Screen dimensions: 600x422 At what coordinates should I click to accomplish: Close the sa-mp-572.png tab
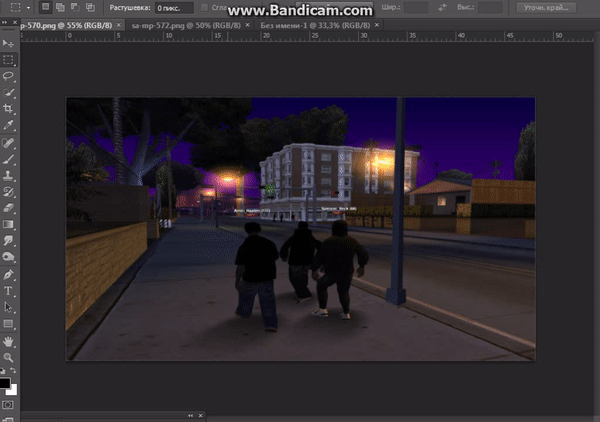248,25
